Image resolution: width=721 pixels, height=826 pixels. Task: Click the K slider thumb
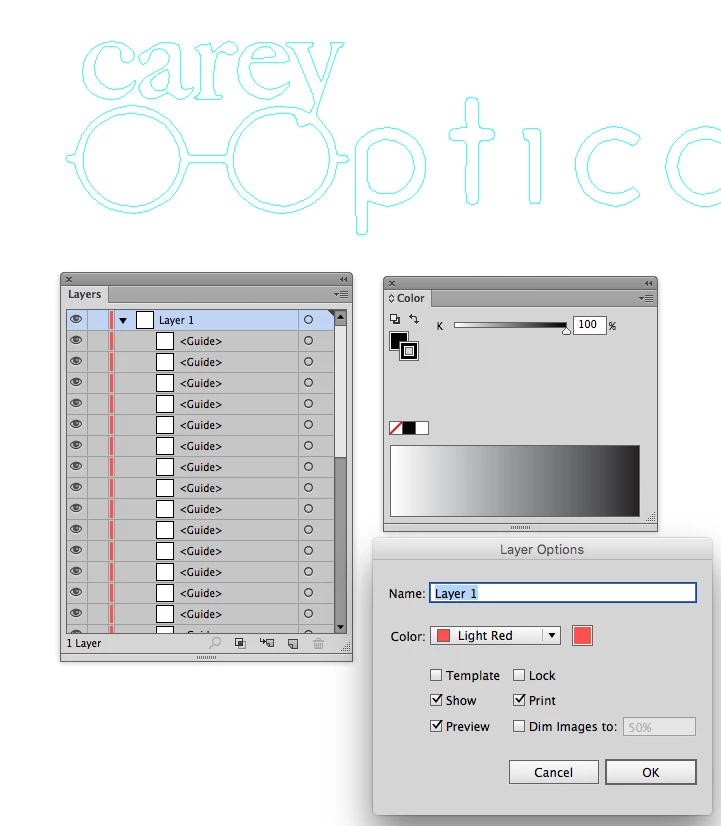(x=566, y=331)
